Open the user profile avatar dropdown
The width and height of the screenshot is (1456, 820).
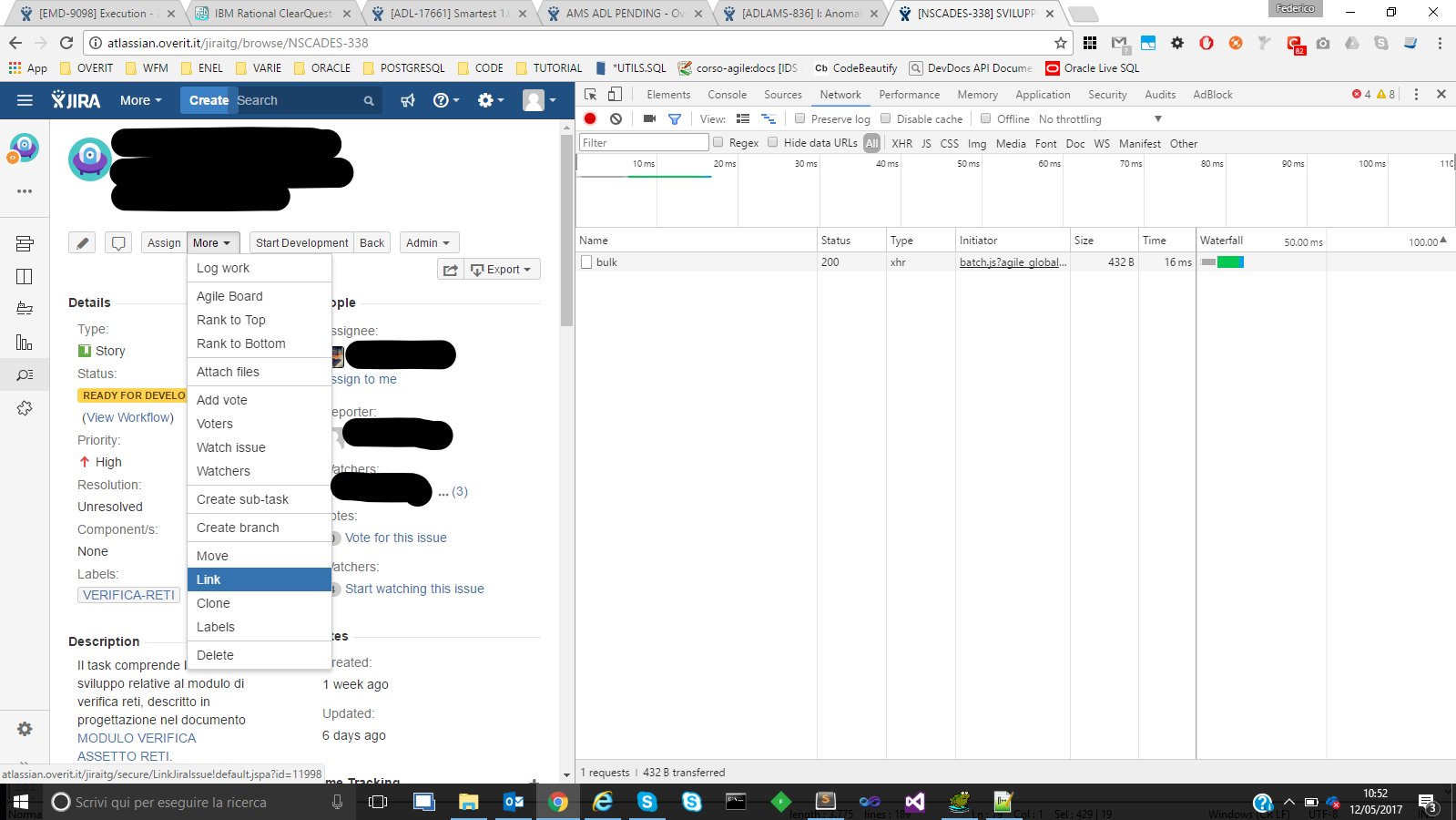click(x=539, y=100)
